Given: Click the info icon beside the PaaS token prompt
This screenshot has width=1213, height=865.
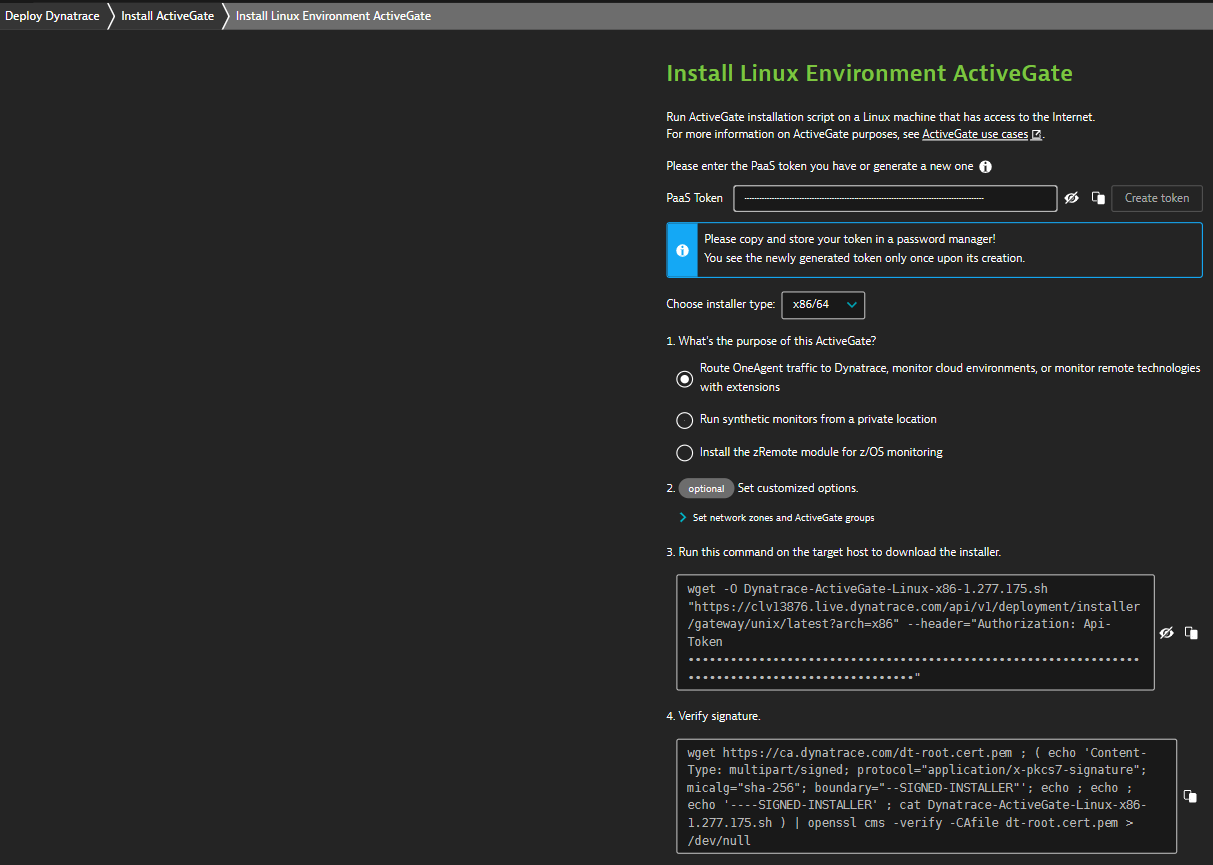Looking at the screenshot, I should 986,167.
